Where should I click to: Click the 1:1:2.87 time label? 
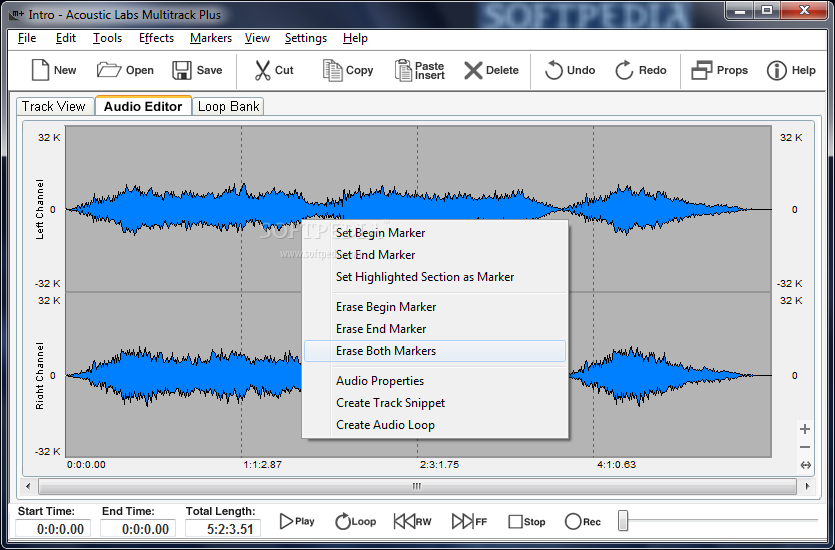tap(263, 465)
